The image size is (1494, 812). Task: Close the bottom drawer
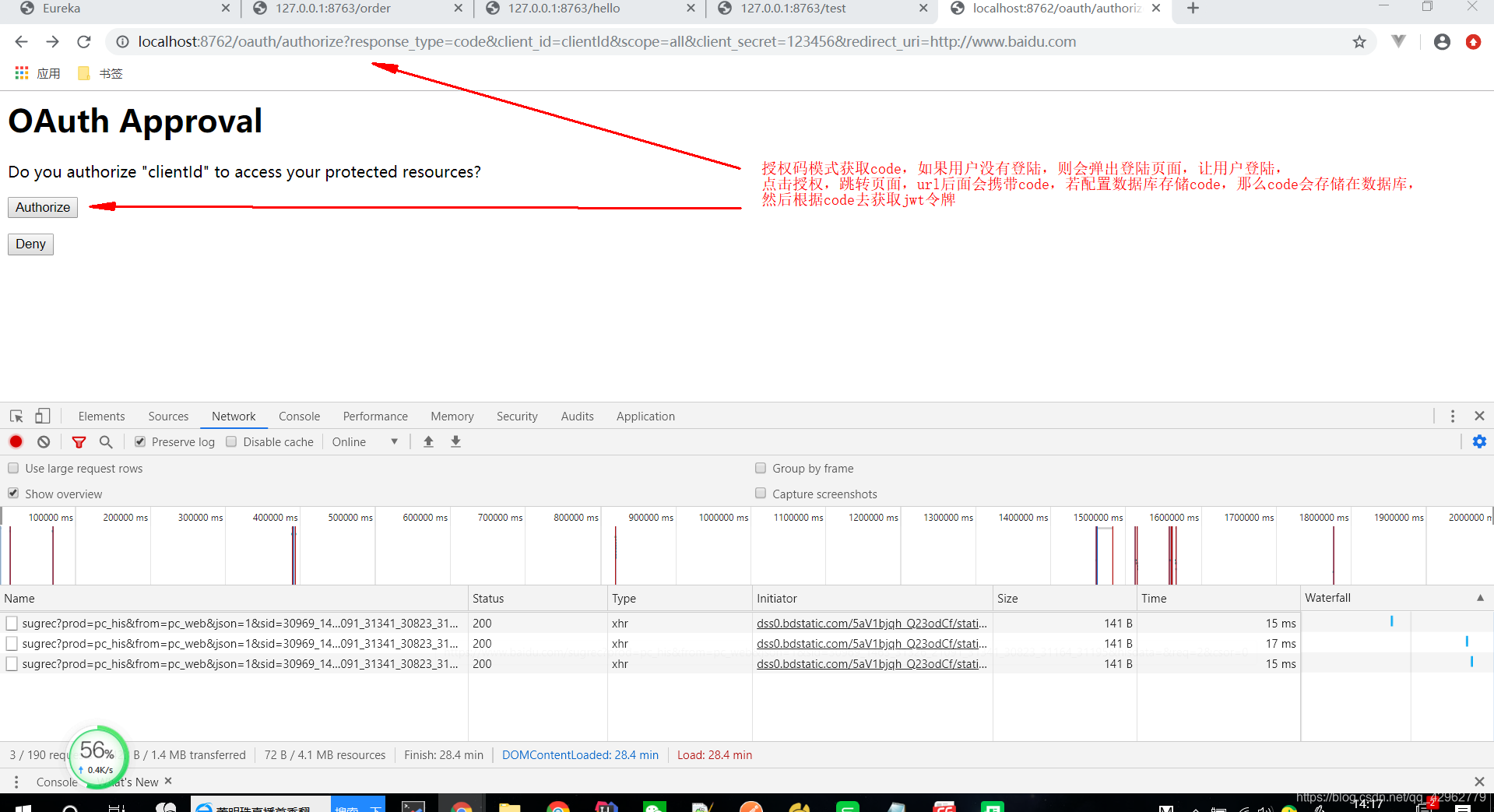[x=1479, y=782]
